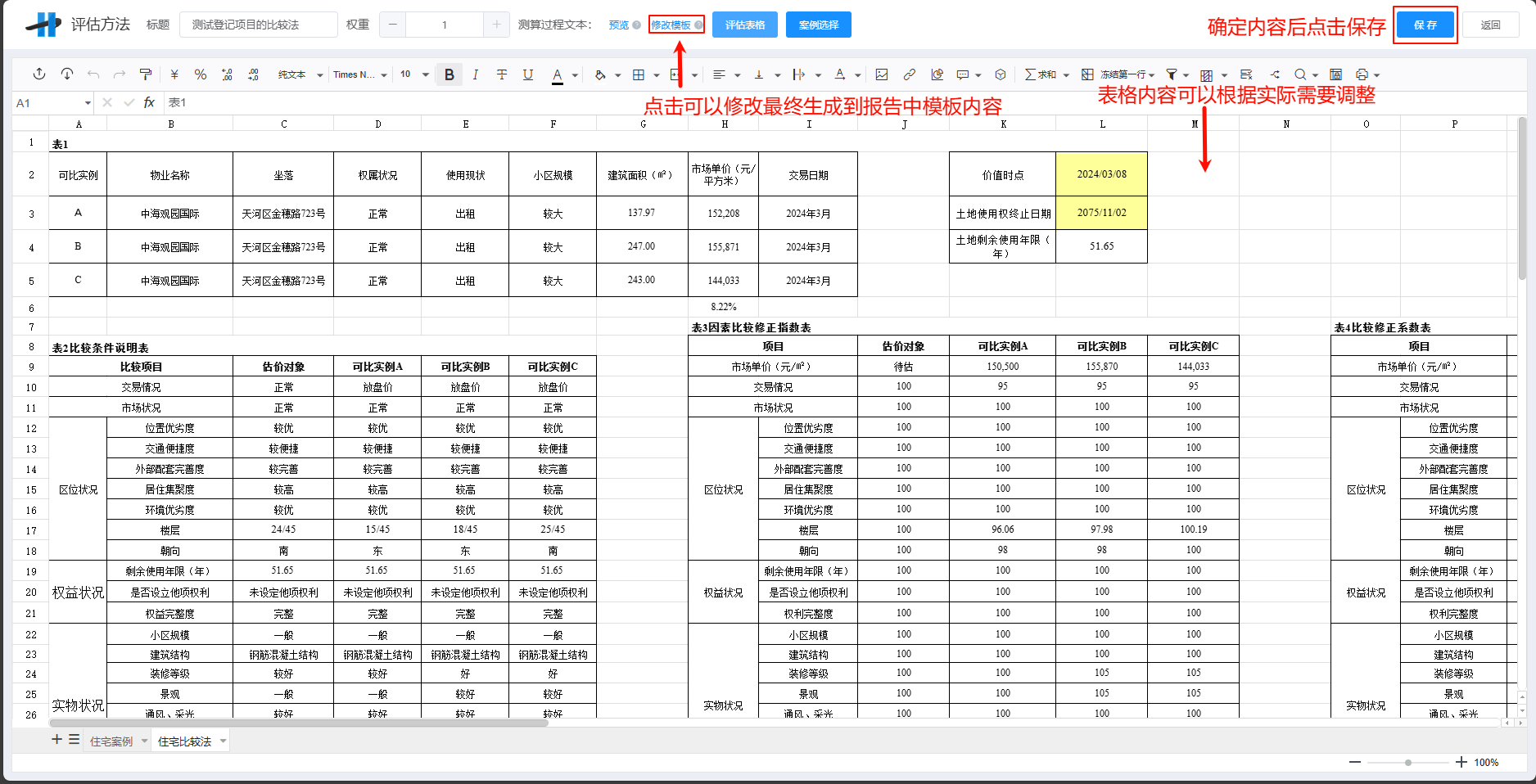The width and height of the screenshot is (1536, 784).
Task: Switch to the 住宅比较法 sheet tab
Action: point(184,741)
